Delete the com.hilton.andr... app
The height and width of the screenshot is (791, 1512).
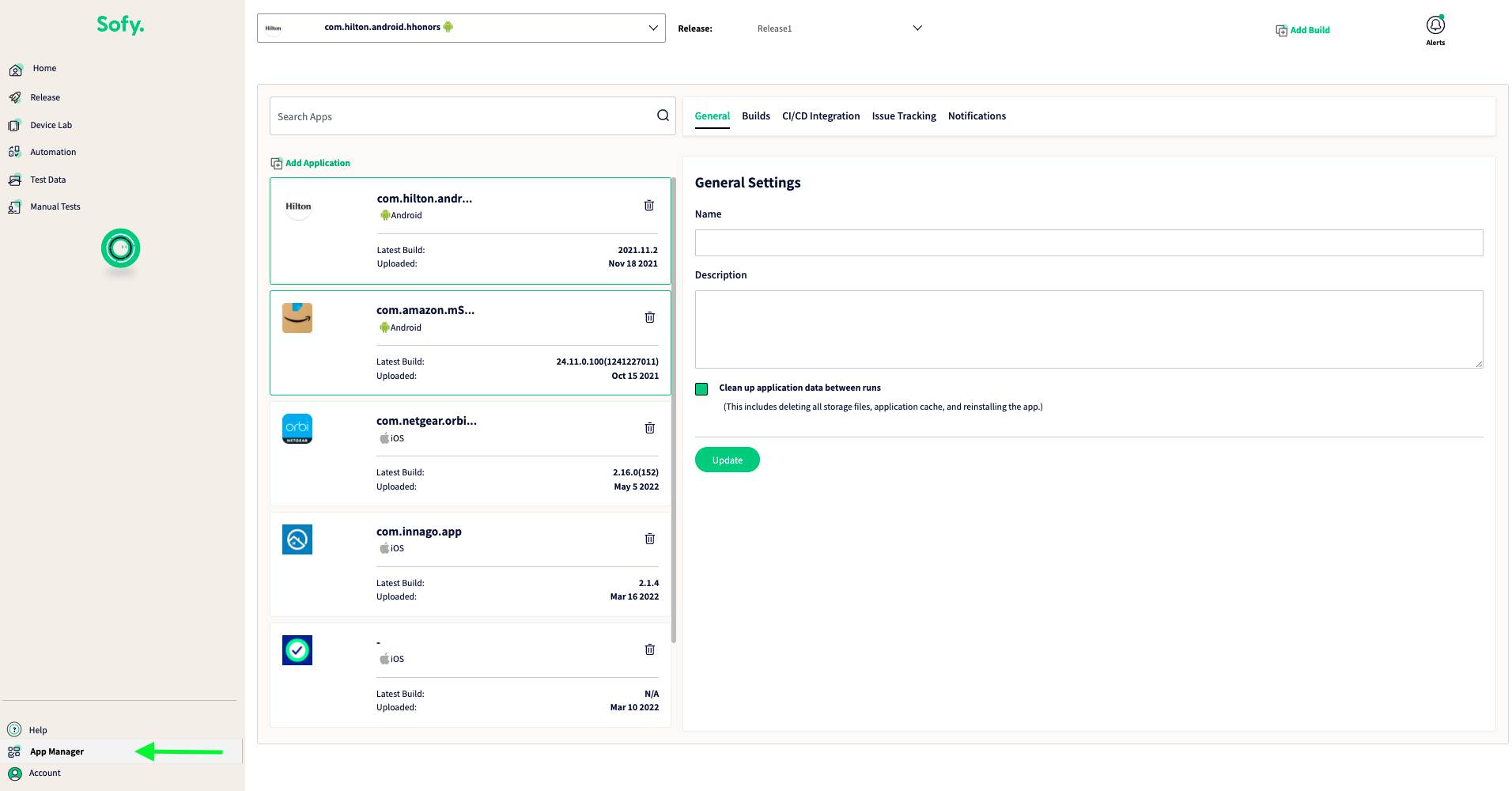(649, 206)
